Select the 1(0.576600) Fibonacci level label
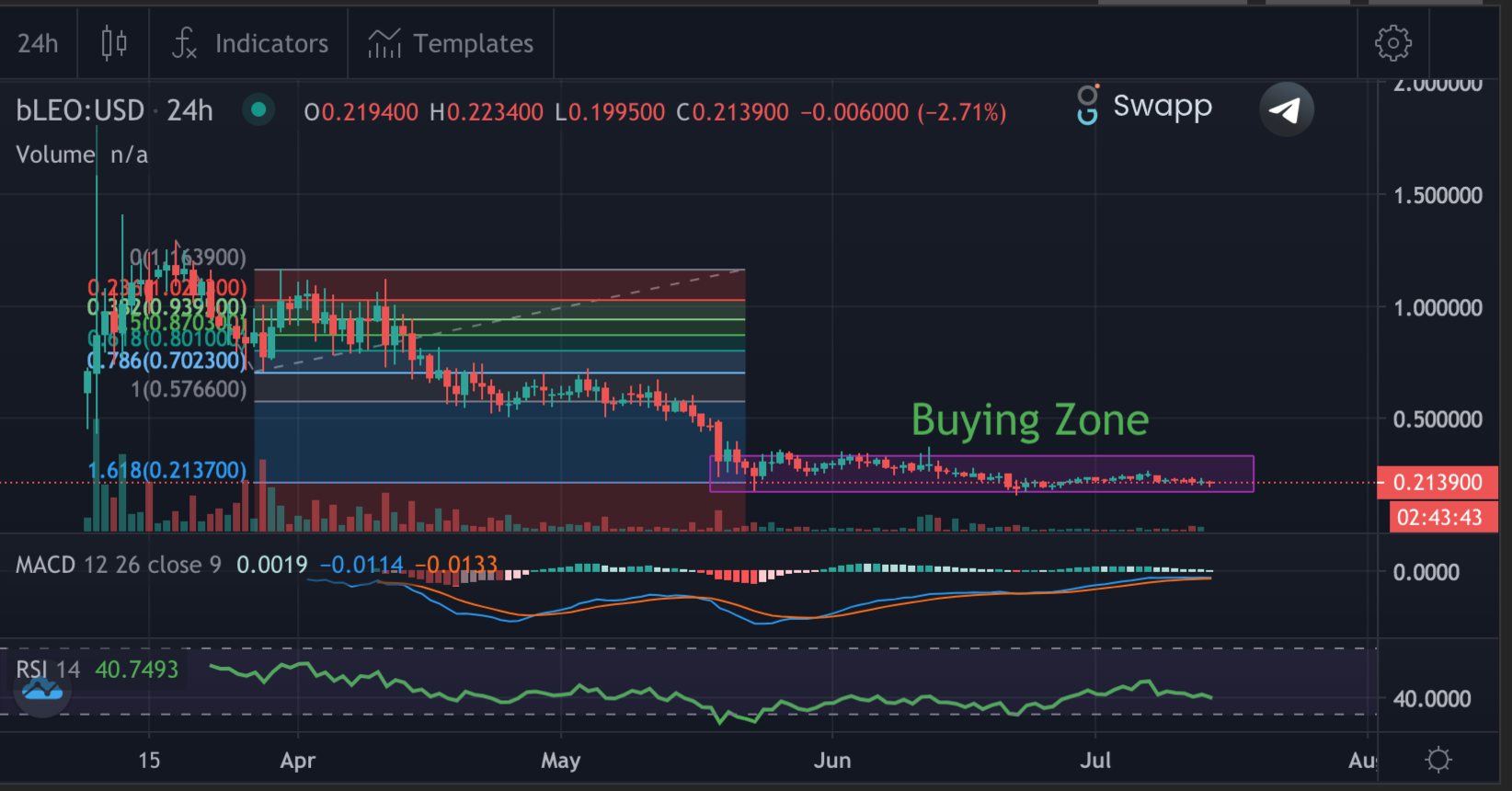Image resolution: width=1512 pixels, height=791 pixels. coord(189,389)
